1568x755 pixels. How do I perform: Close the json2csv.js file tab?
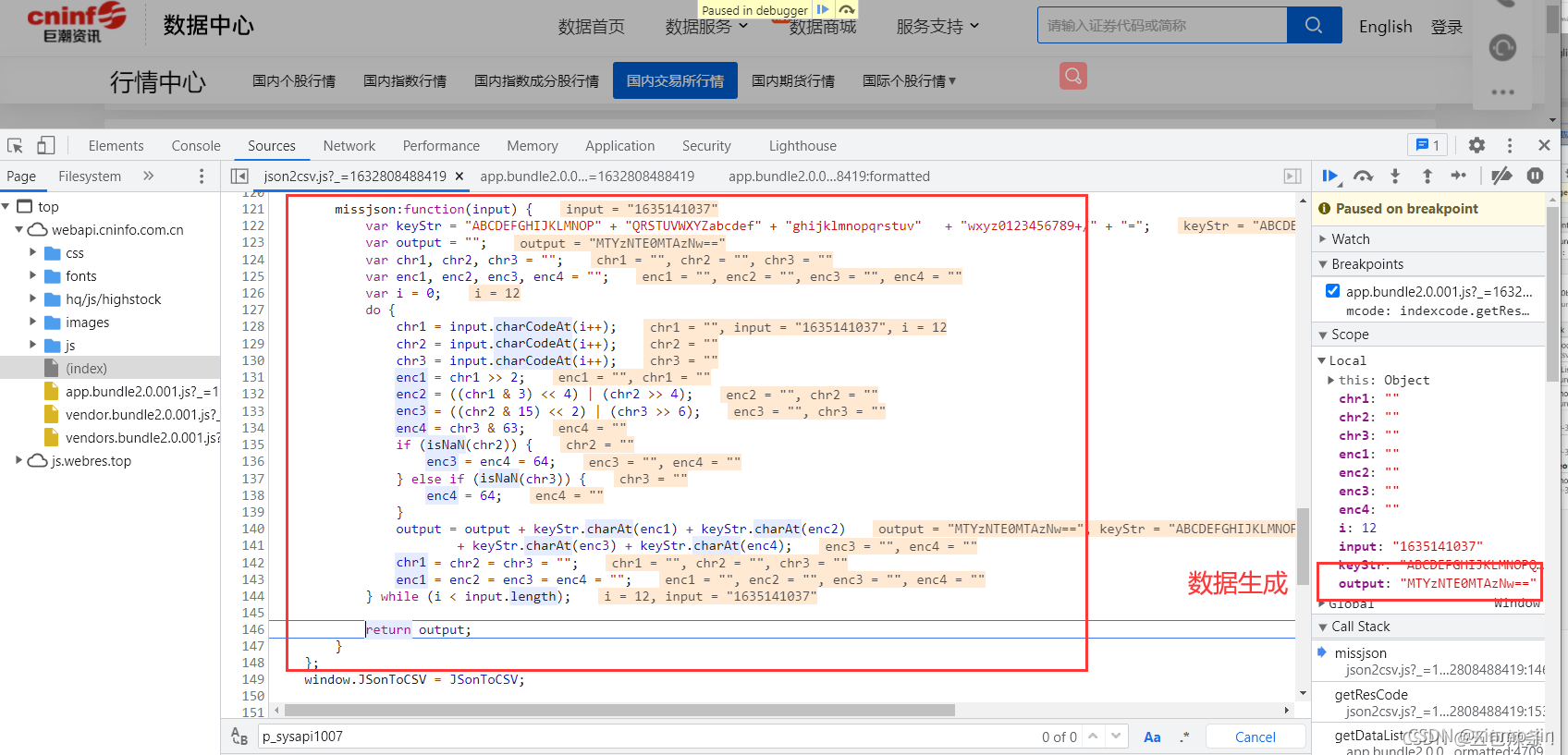point(459,176)
